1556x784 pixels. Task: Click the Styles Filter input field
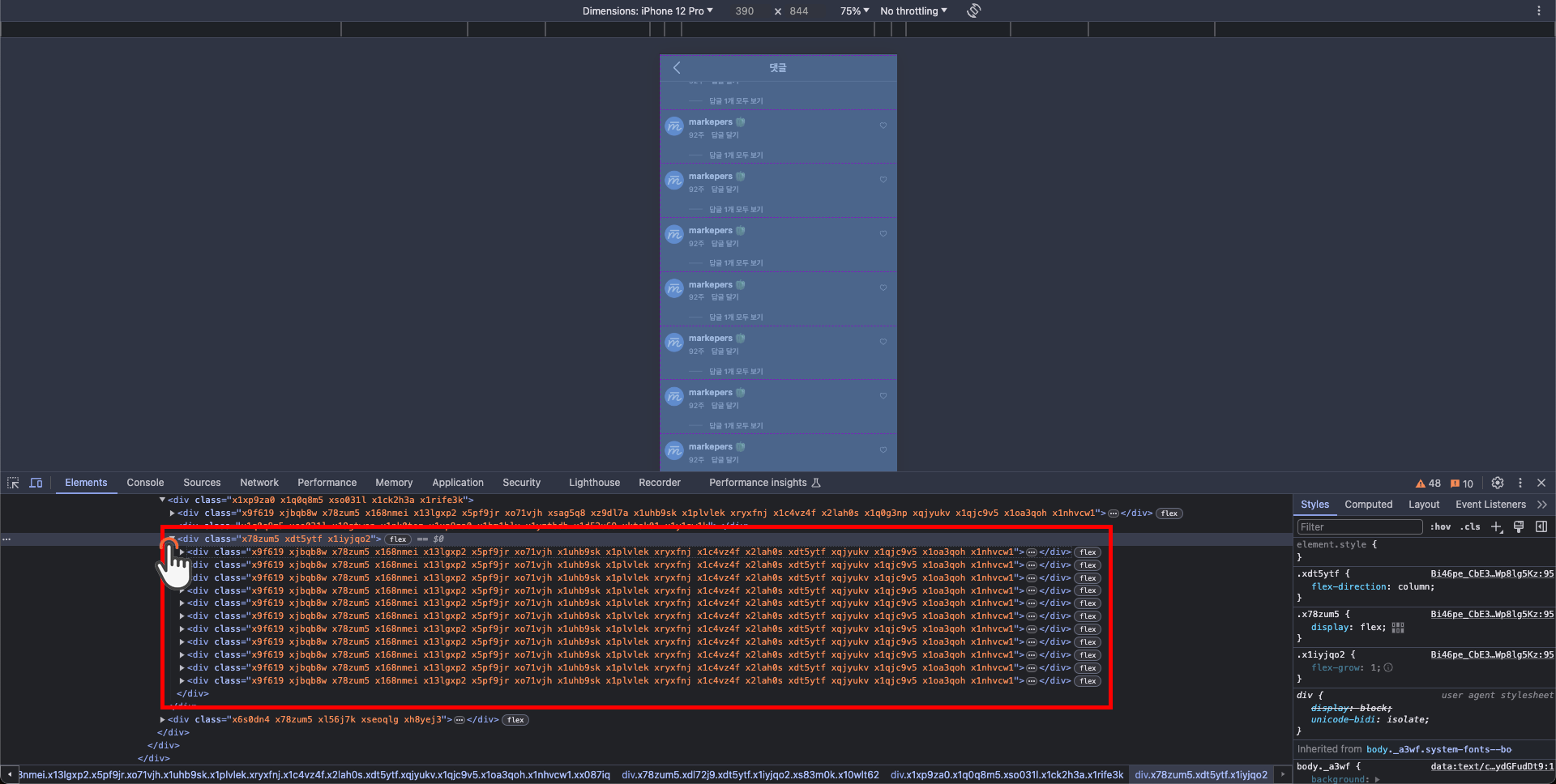[x=1359, y=527]
